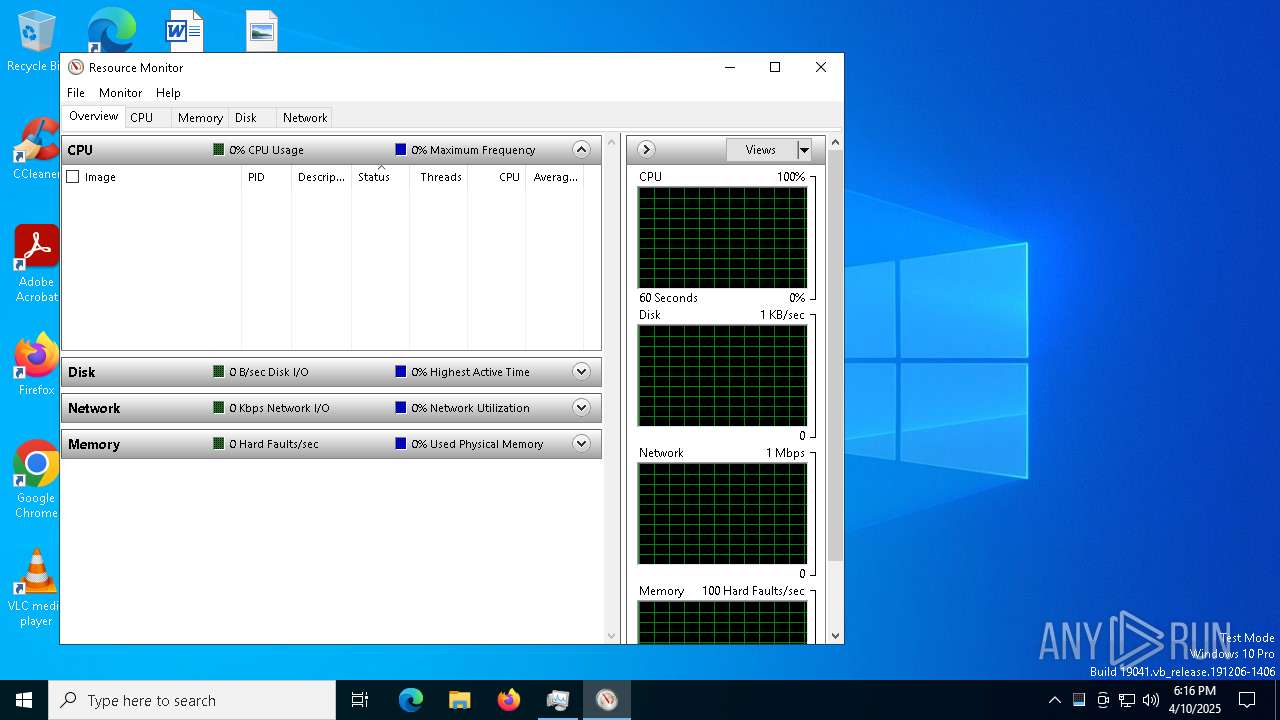Open the Views dropdown arrow

pos(803,150)
